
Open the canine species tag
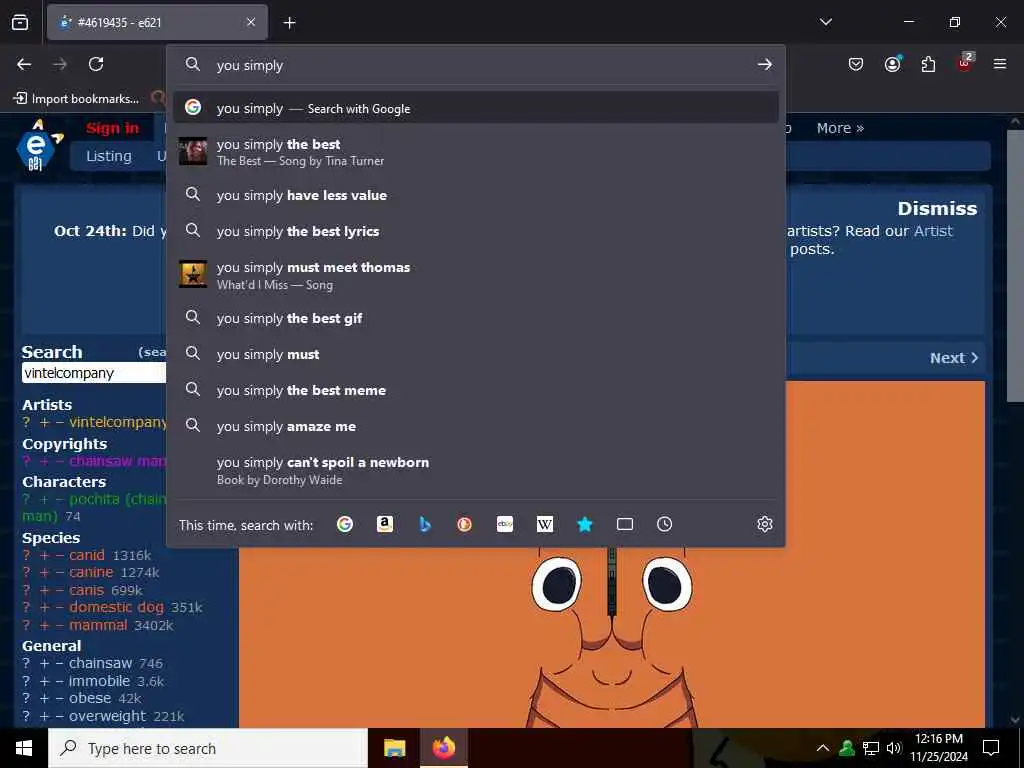coord(91,572)
